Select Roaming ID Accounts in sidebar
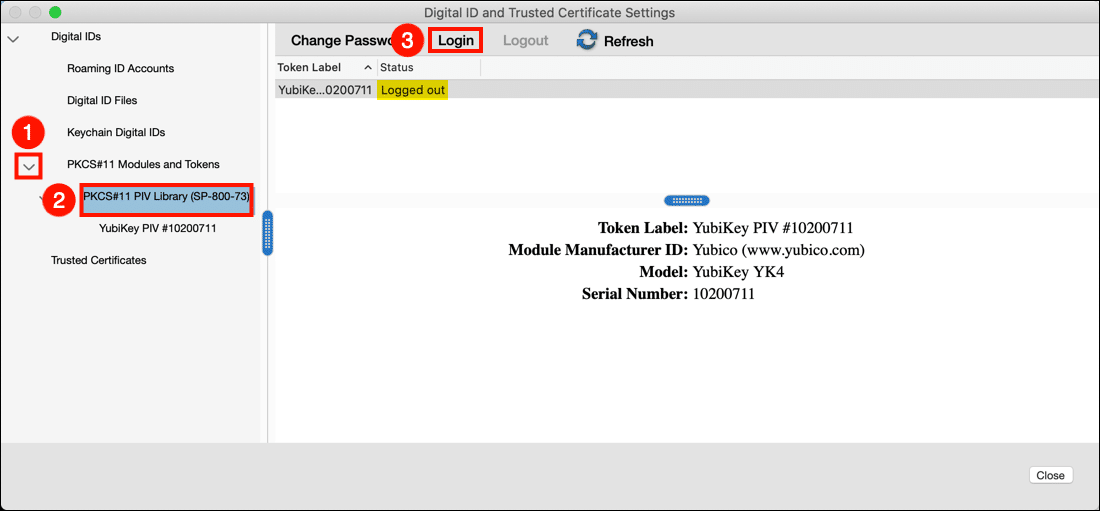Image resolution: width=1100 pixels, height=511 pixels. (120, 69)
